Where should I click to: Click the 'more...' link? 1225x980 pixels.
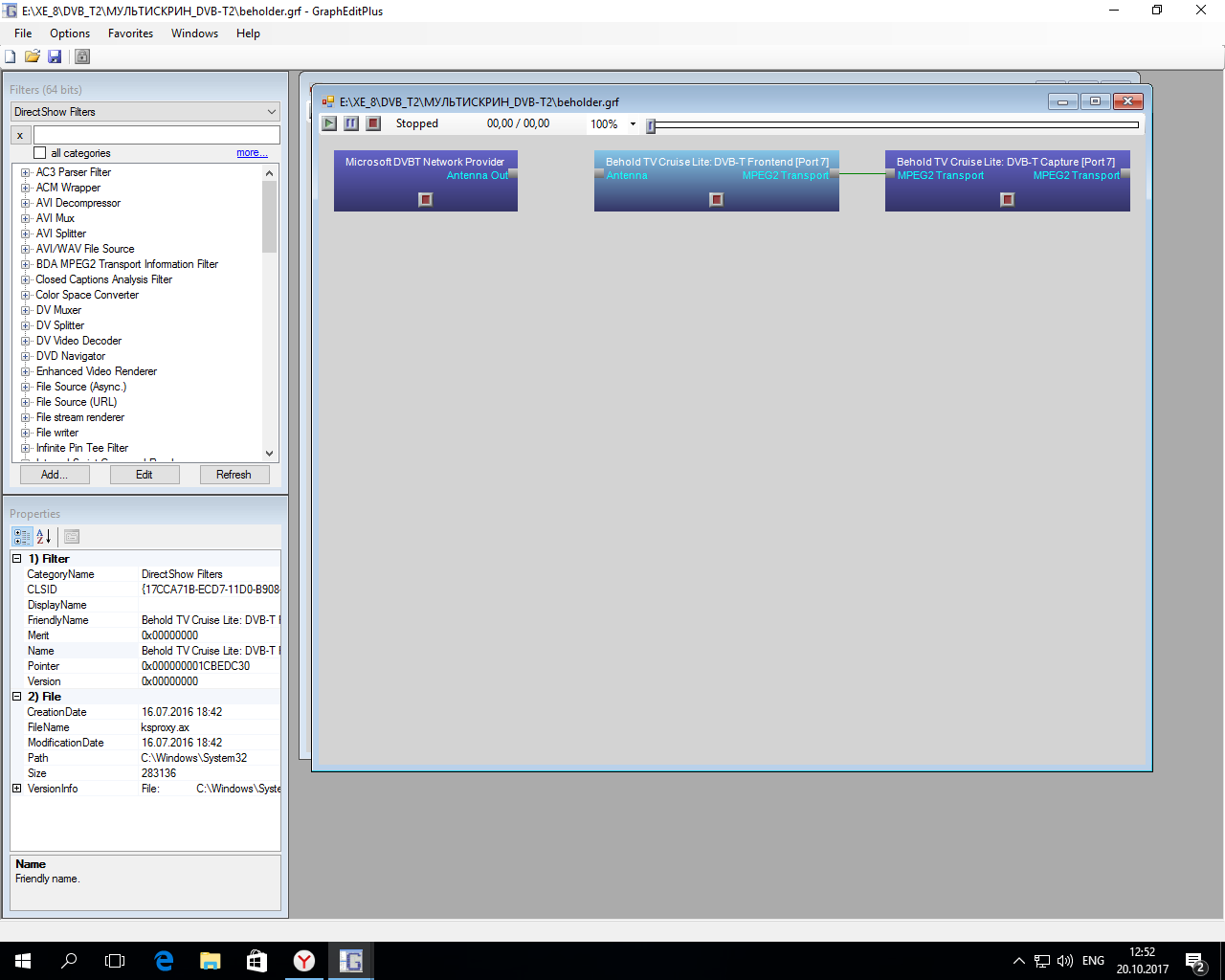tap(252, 153)
